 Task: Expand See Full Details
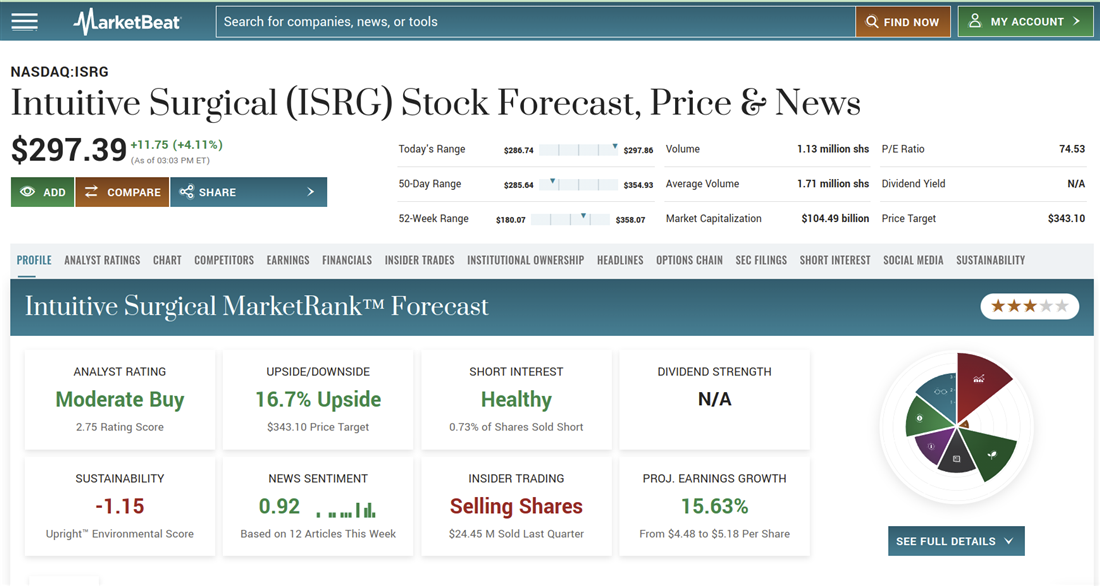click(955, 541)
